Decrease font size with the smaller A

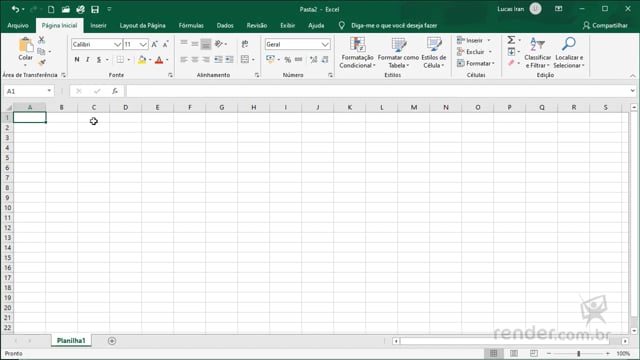[x=165, y=44]
